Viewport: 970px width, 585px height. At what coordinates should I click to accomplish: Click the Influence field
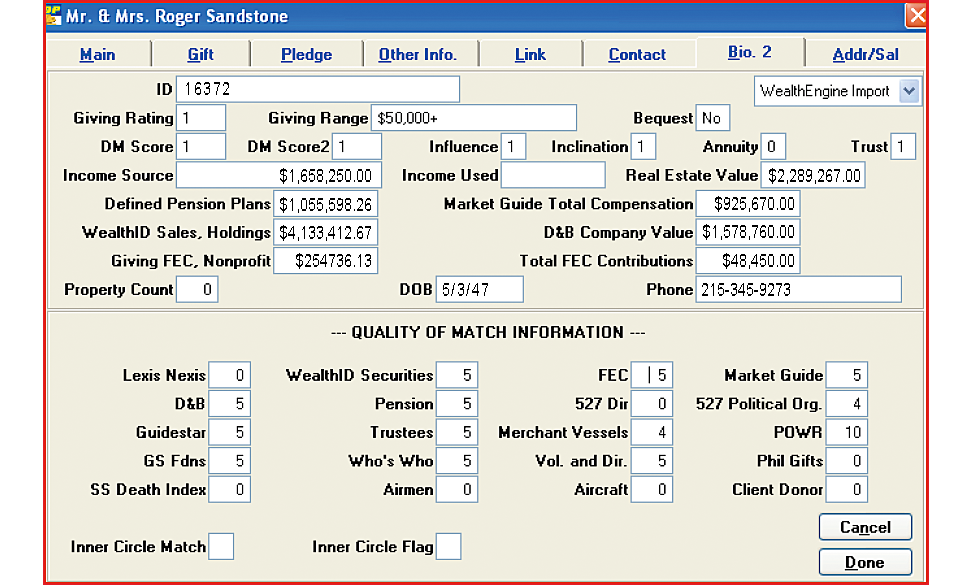(x=513, y=147)
